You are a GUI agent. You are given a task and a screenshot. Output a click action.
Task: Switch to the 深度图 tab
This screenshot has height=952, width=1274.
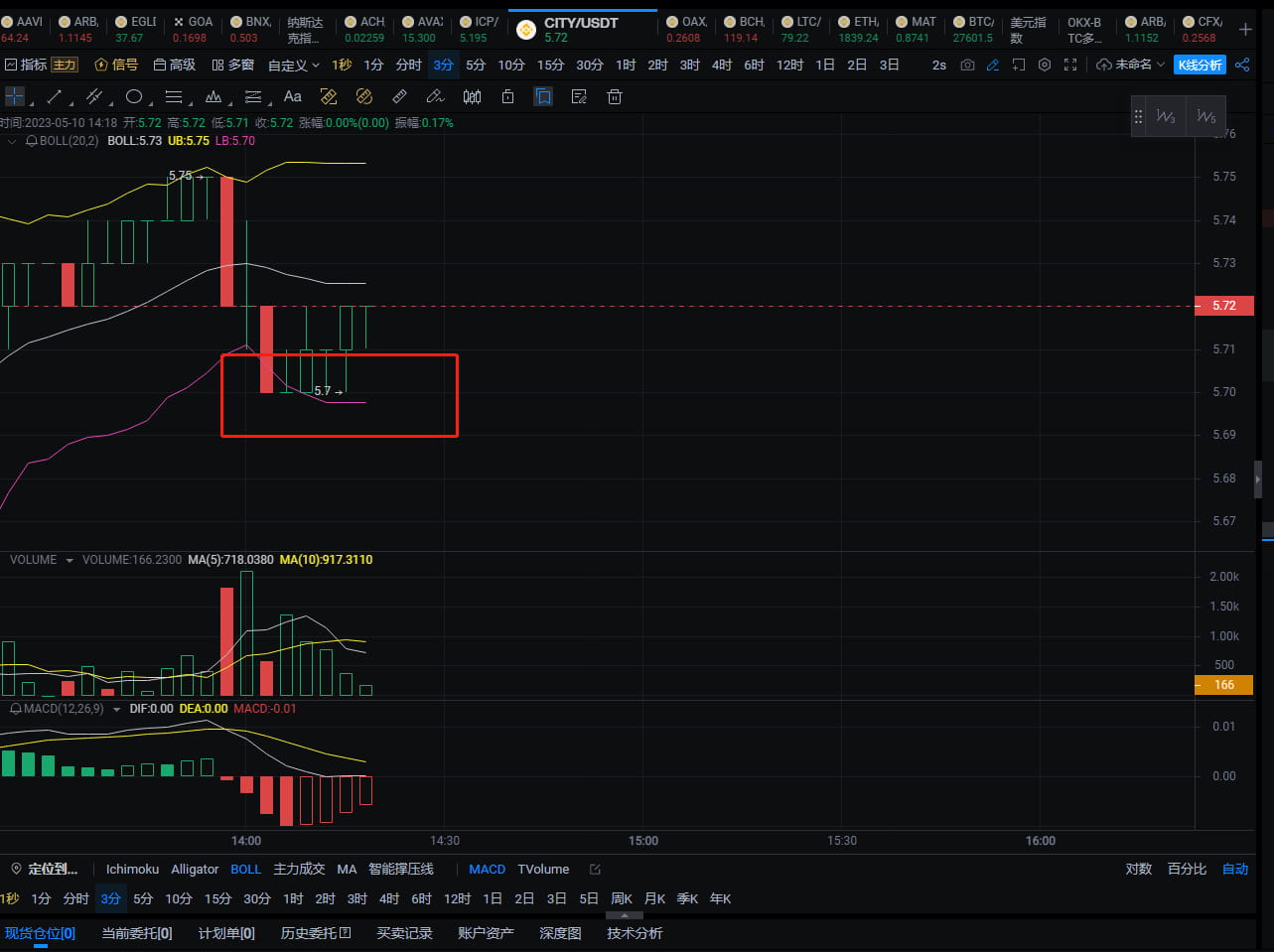(559, 933)
